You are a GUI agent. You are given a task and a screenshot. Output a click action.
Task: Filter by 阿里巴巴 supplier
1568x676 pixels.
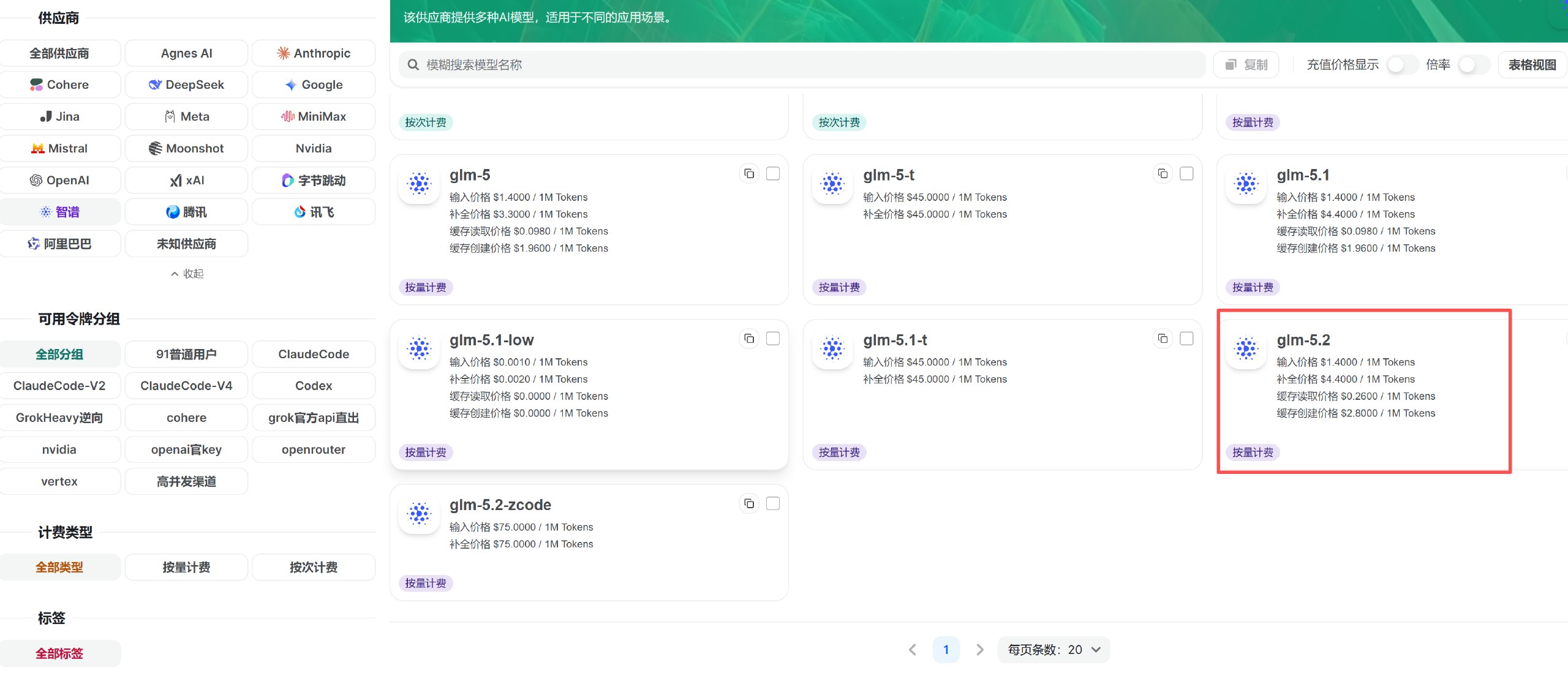coord(59,244)
